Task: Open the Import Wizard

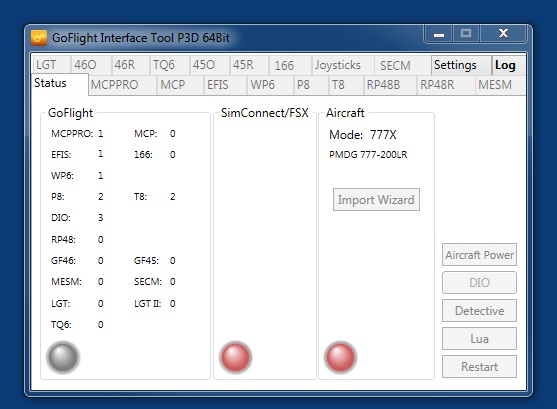Action: (376, 200)
